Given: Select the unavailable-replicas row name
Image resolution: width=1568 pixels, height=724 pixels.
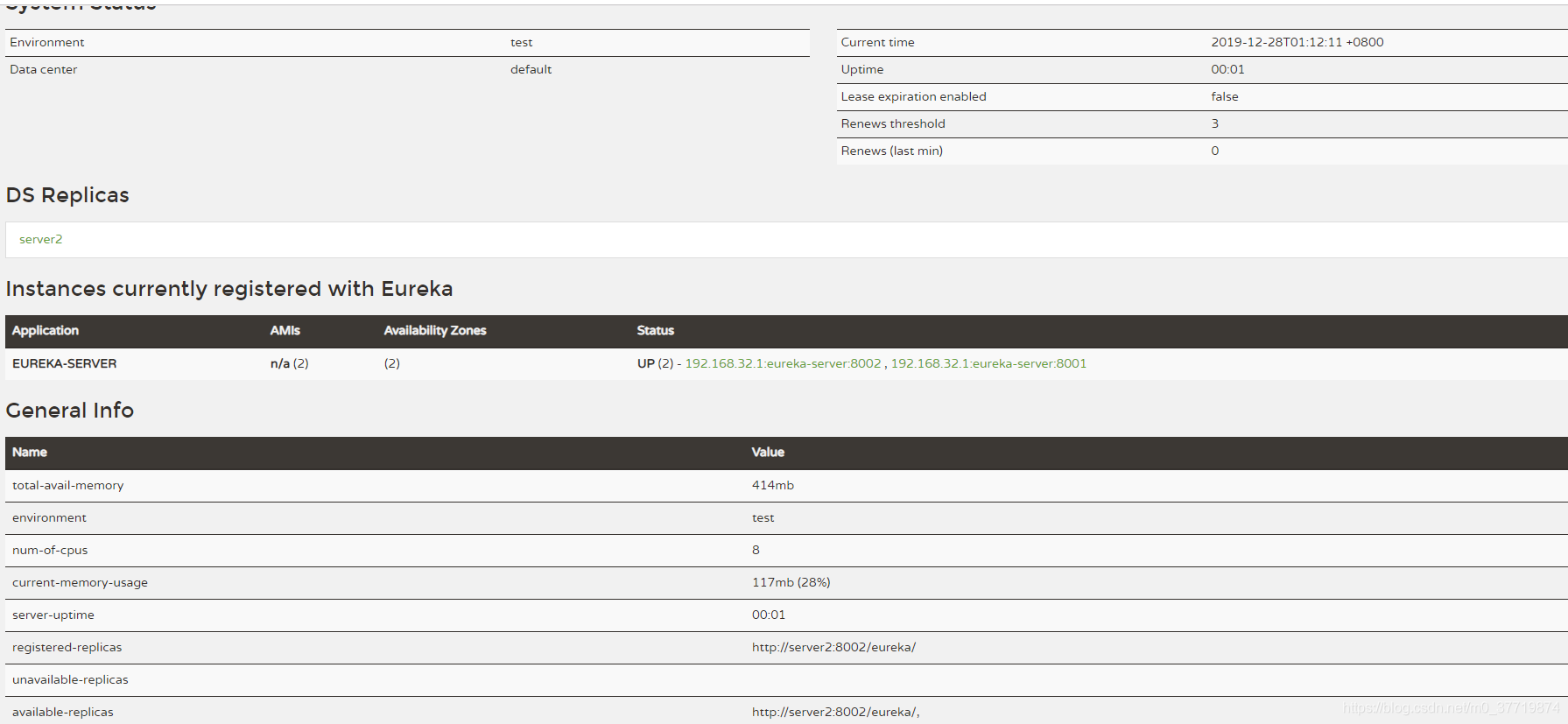Looking at the screenshot, I should coord(70,679).
